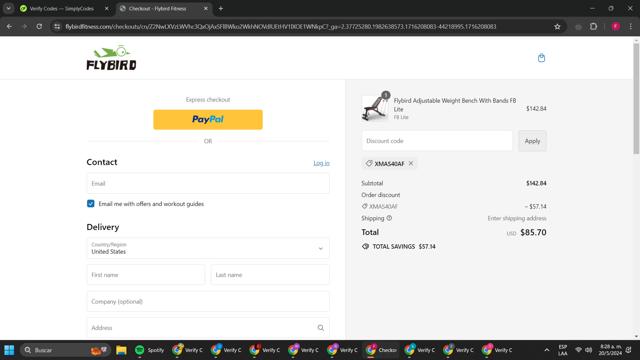Show hidden system tray icons
The height and width of the screenshot is (360, 640).
[547, 350]
